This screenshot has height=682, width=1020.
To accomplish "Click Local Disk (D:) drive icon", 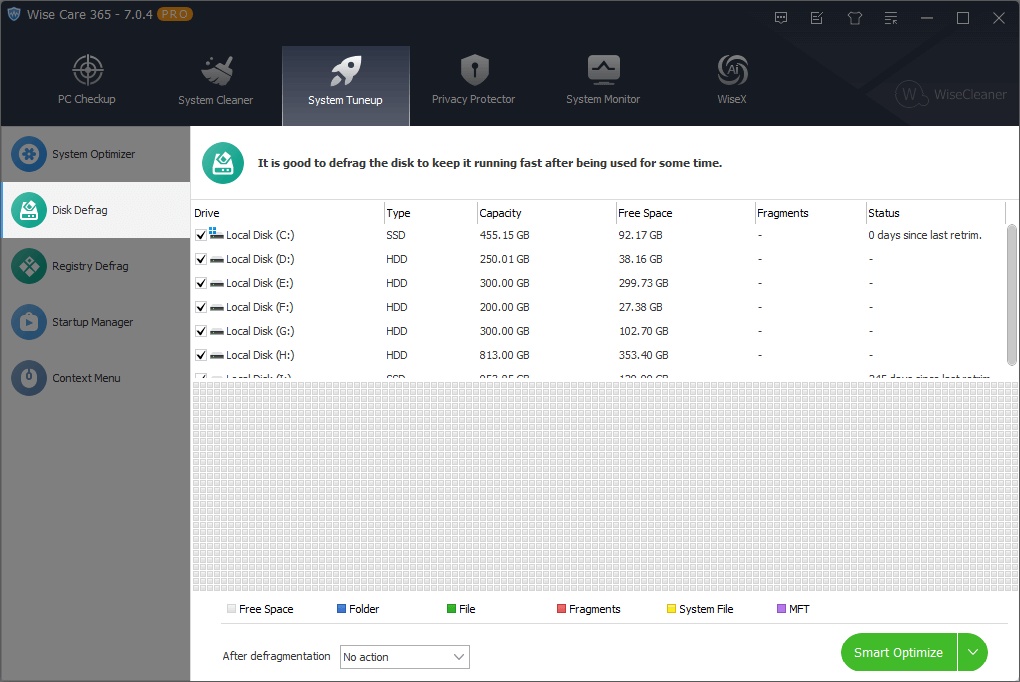I will point(217,260).
